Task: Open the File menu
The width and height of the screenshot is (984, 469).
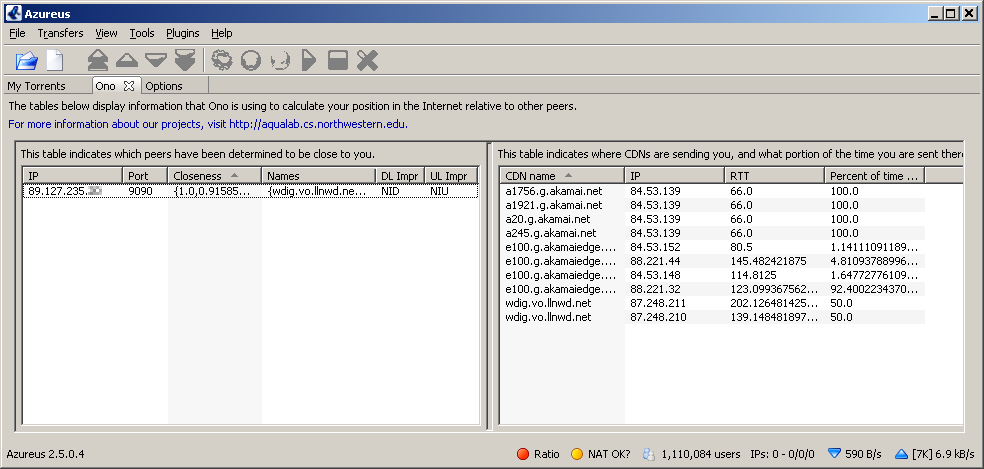Action: pos(18,33)
